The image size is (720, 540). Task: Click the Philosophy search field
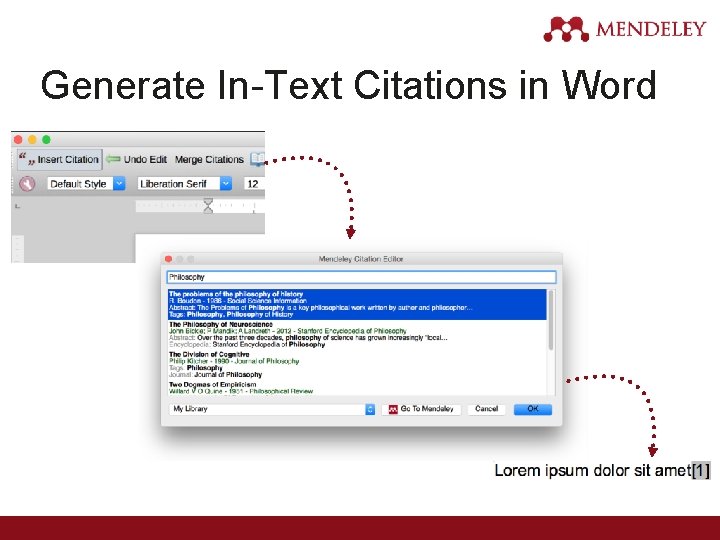[361, 277]
